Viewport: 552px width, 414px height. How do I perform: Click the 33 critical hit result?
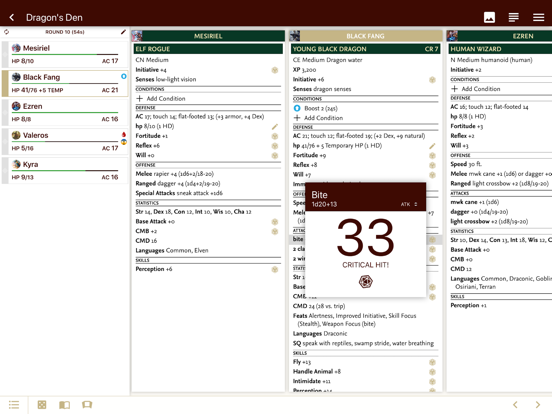(365, 237)
